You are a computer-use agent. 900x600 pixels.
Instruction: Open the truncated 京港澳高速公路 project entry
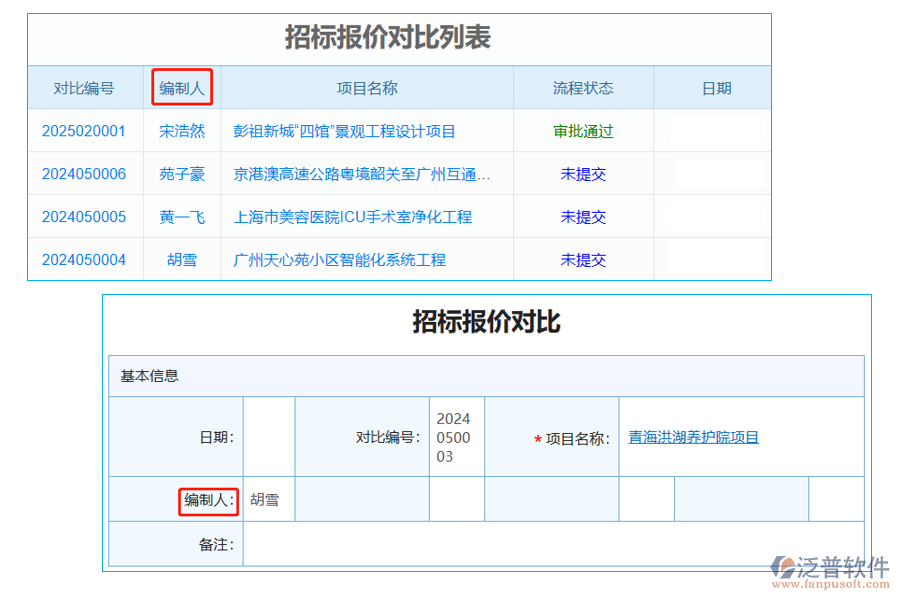point(360,173)
